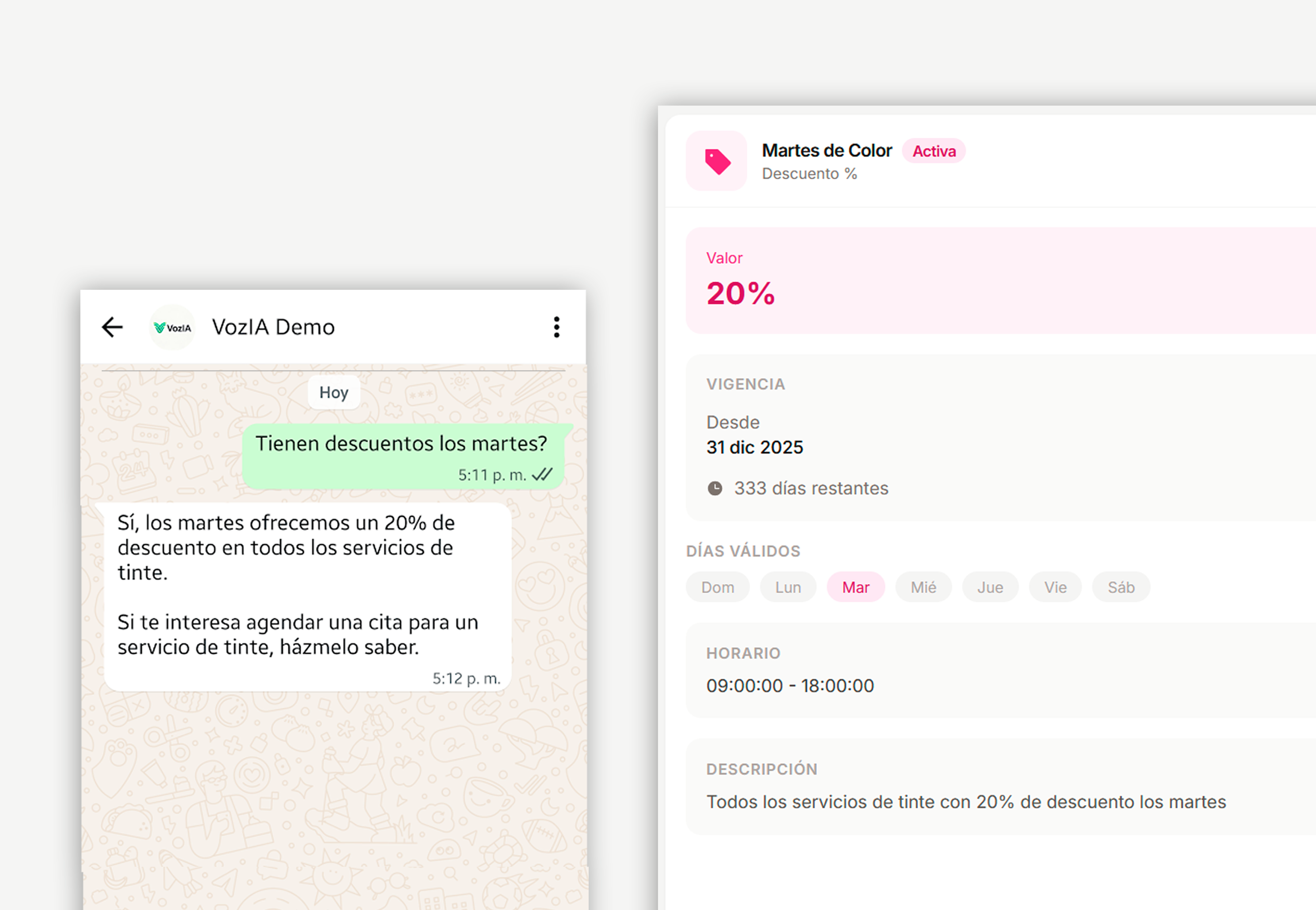Click the clock icon beside días restantes
The width and height of the screenshot is (1316, 910).
point(715,489)
